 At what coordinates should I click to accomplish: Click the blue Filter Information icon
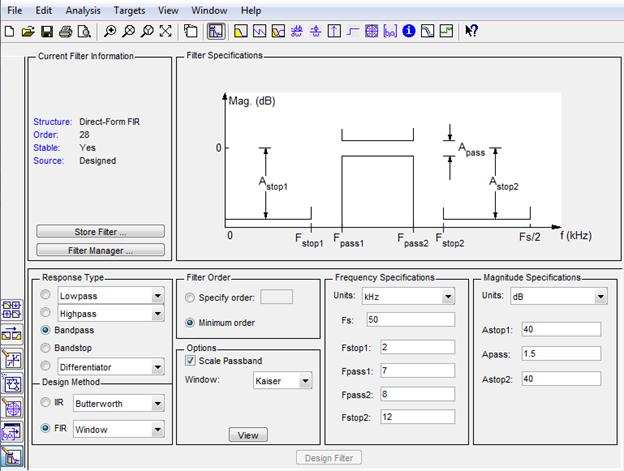[409, 31]
